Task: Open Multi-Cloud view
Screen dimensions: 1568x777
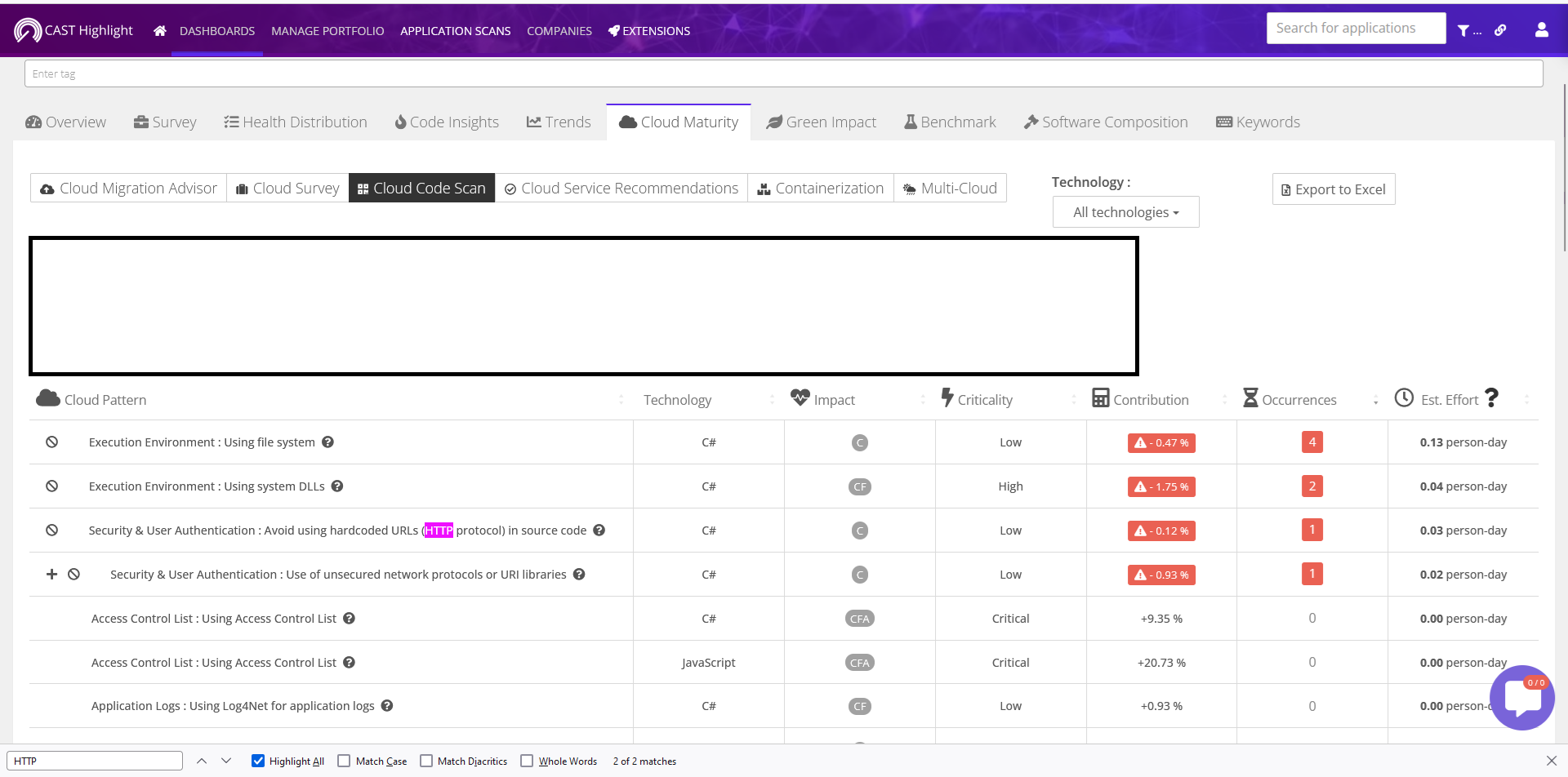Action: tap(950, 188)
